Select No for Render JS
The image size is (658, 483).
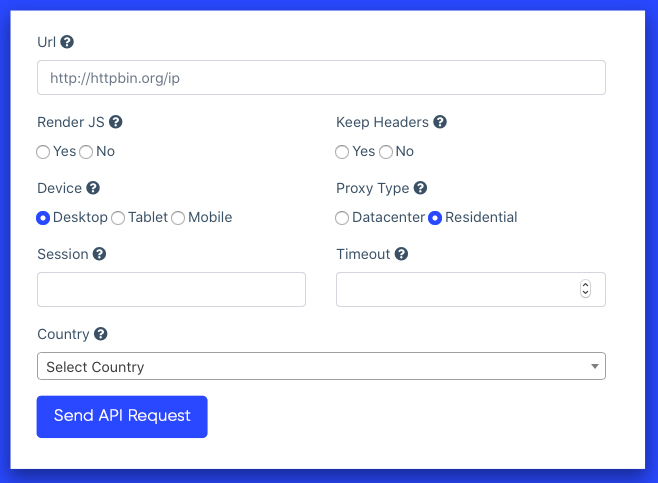point(86,152)
